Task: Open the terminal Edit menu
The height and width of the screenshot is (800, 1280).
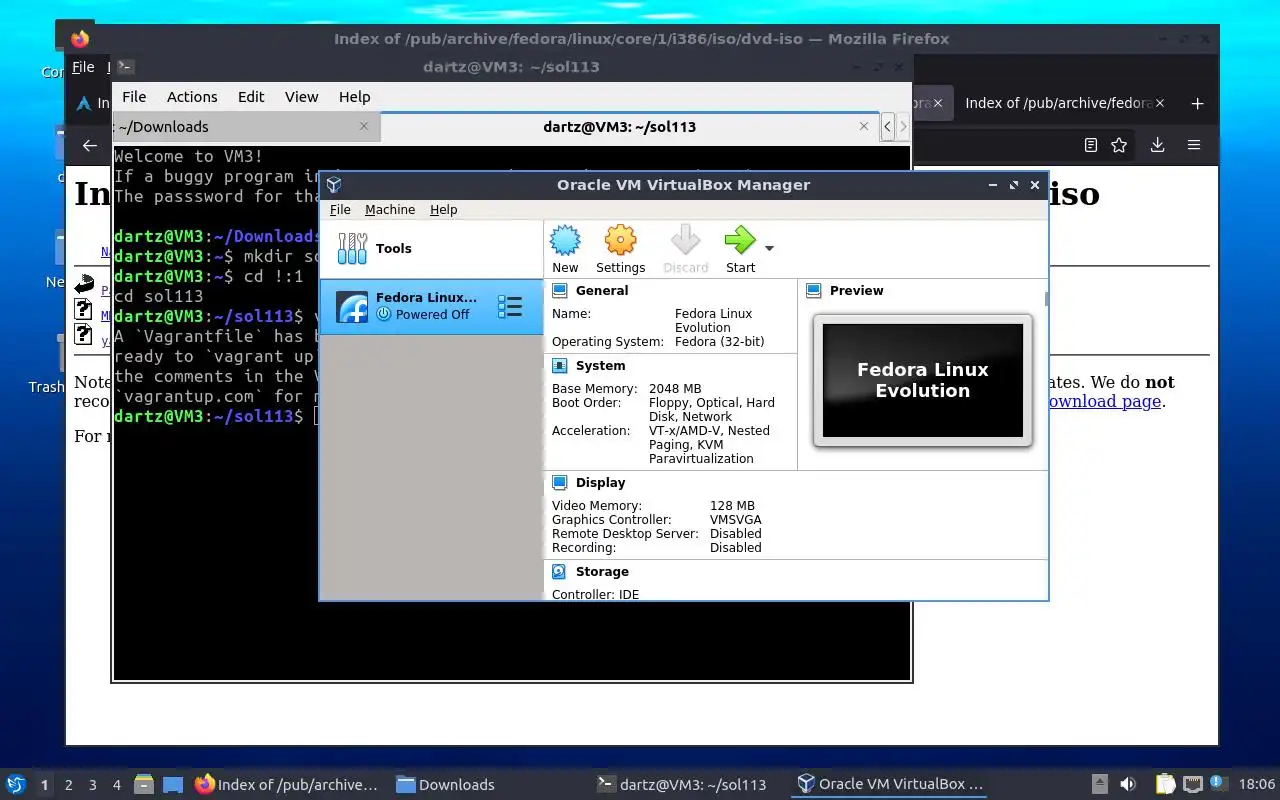Action: 251,96
